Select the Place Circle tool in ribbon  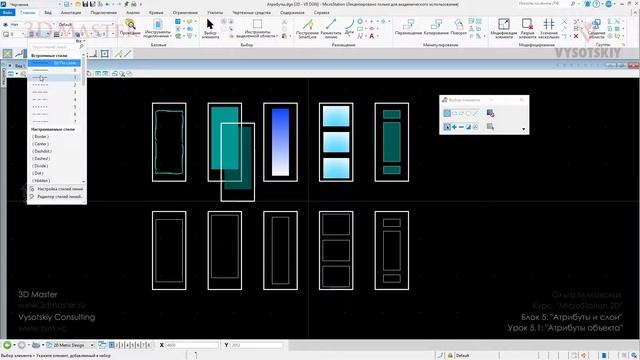coord(360,21)
